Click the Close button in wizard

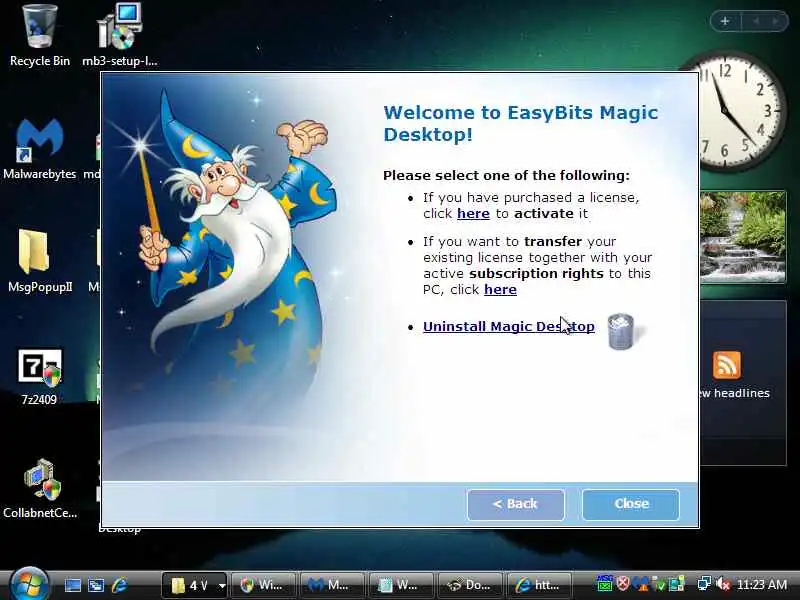631,505
